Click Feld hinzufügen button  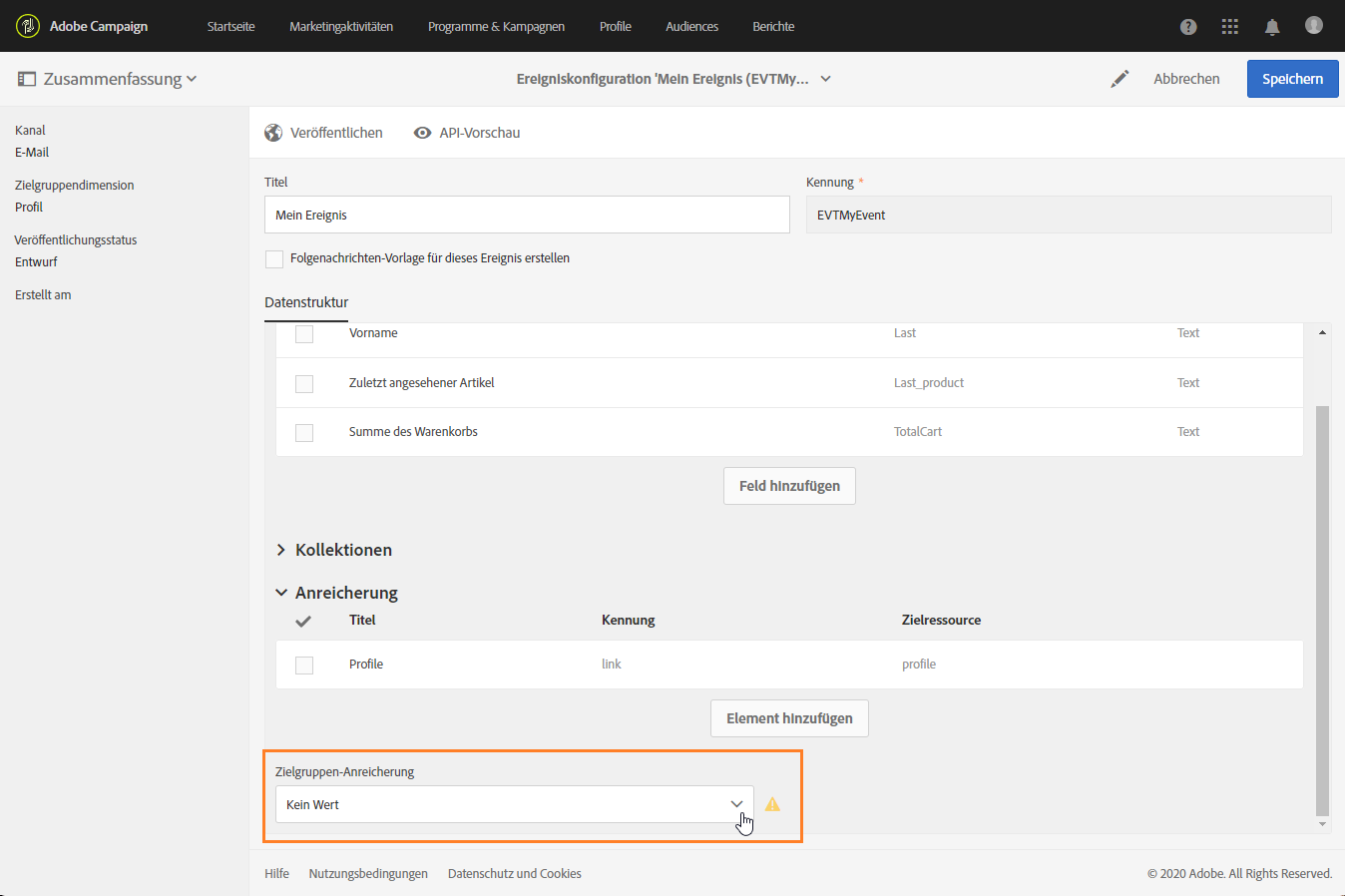point(789,486)
